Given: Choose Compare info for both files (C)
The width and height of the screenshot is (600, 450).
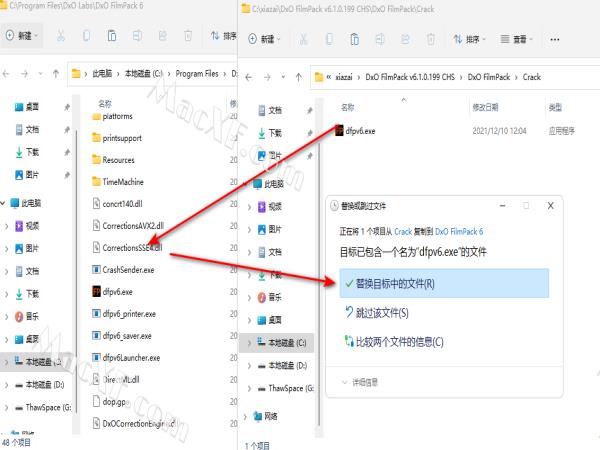Looking at the screenshot, I should (x=394, y=341).
